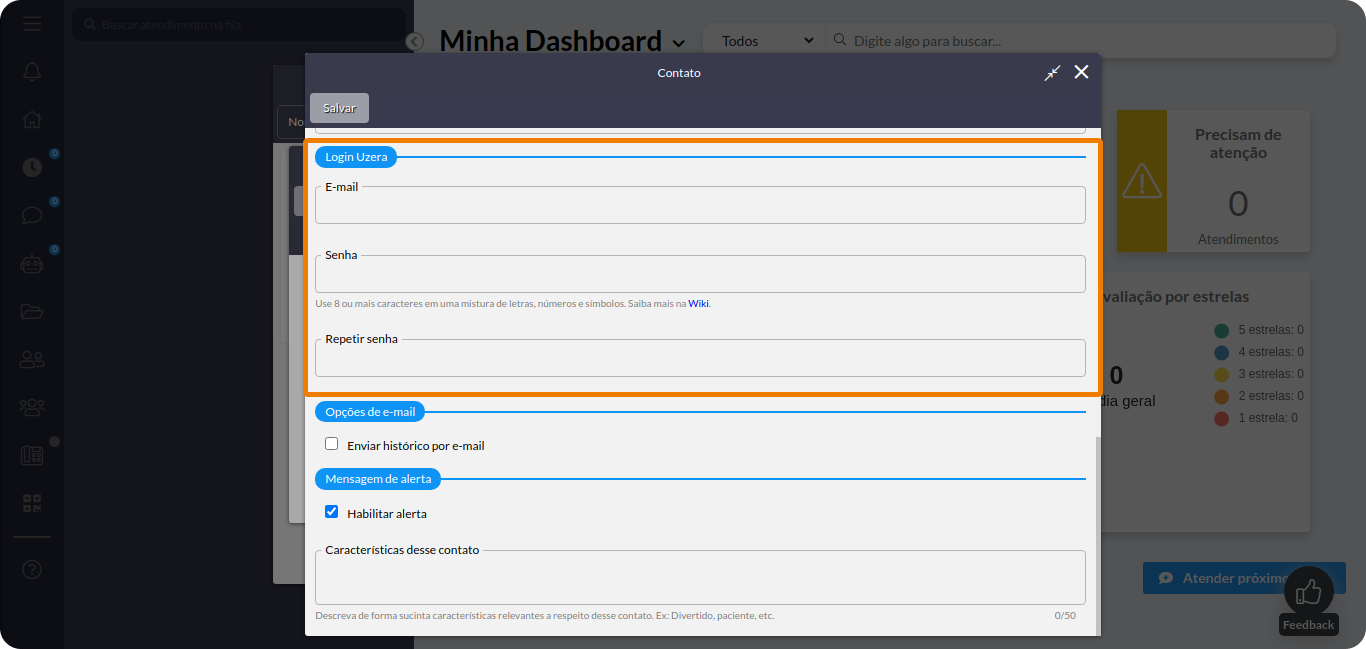The image size is (1366, 649).
Task: Expand the Minha Dashboard title chevron
Action: pos(679,43)
